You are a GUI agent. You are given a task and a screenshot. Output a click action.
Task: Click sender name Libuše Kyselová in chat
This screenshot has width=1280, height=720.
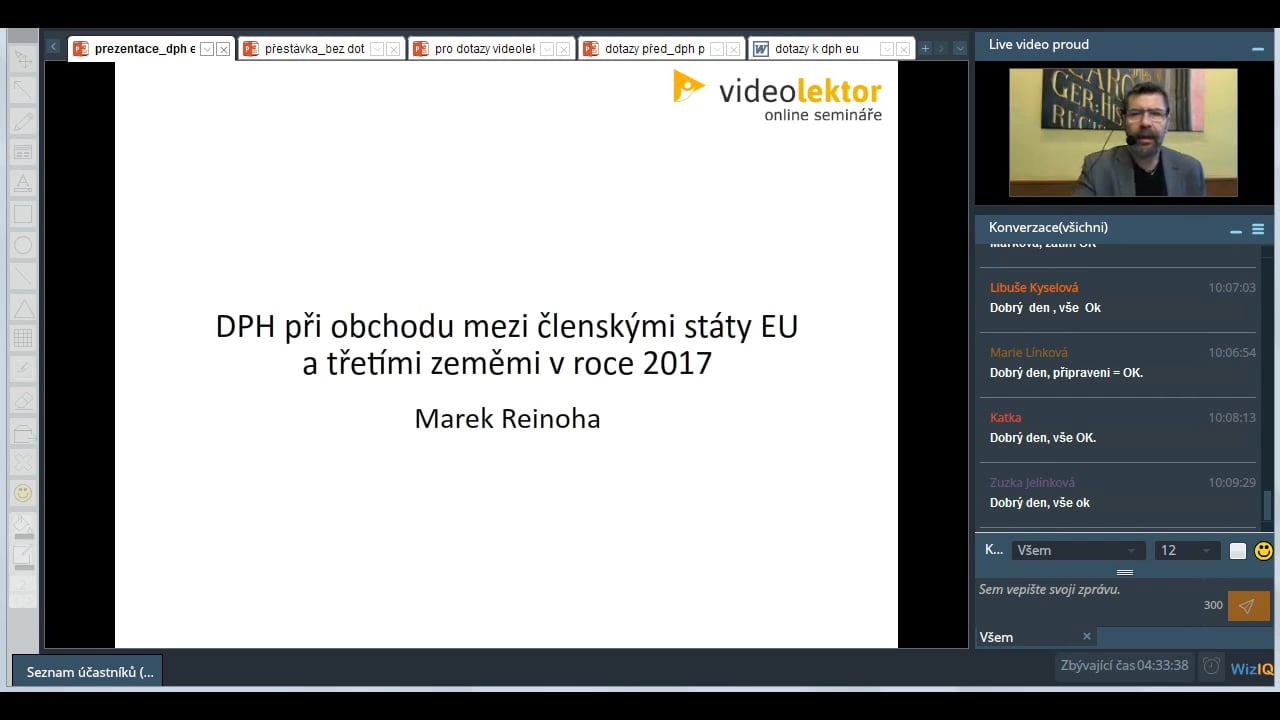coord(1034,288)
